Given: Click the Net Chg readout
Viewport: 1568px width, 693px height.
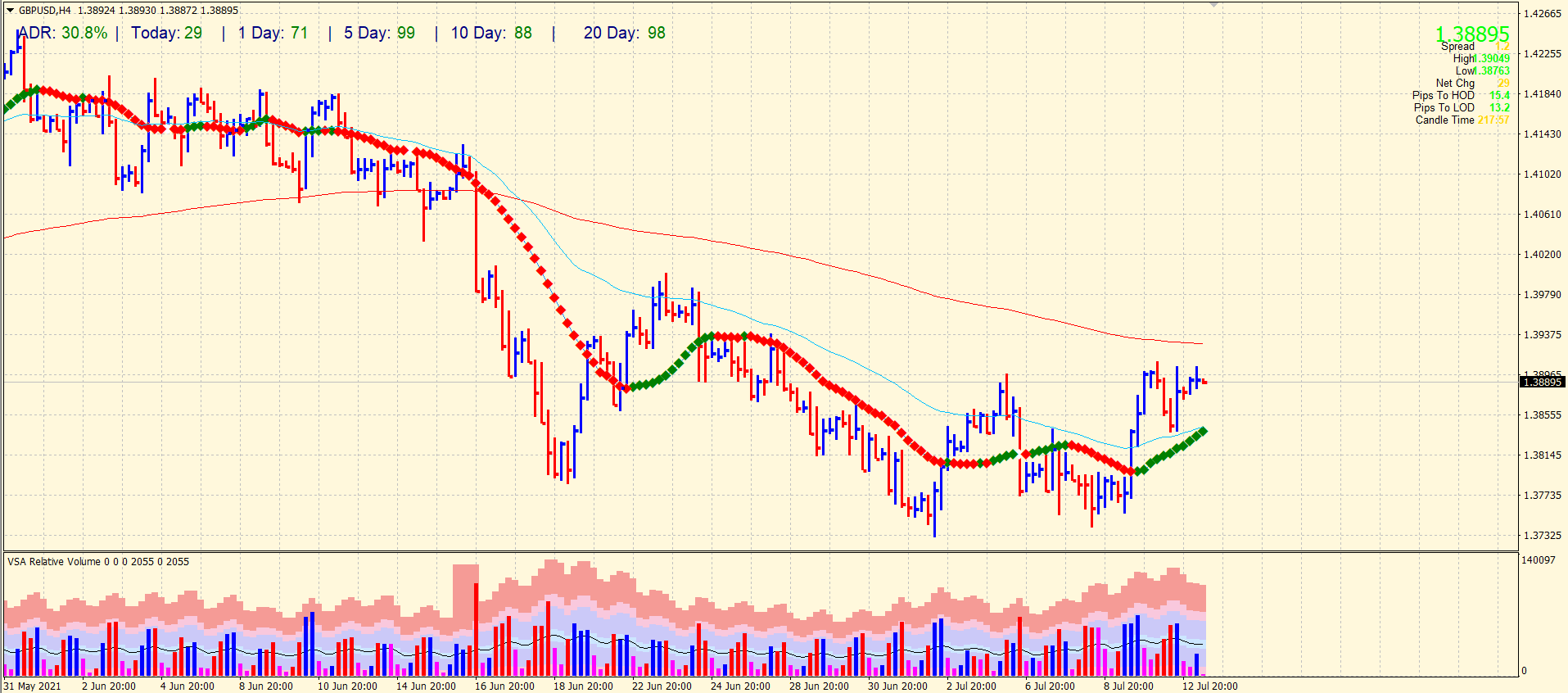Looking at the screenshot, I should [1472, 83].
